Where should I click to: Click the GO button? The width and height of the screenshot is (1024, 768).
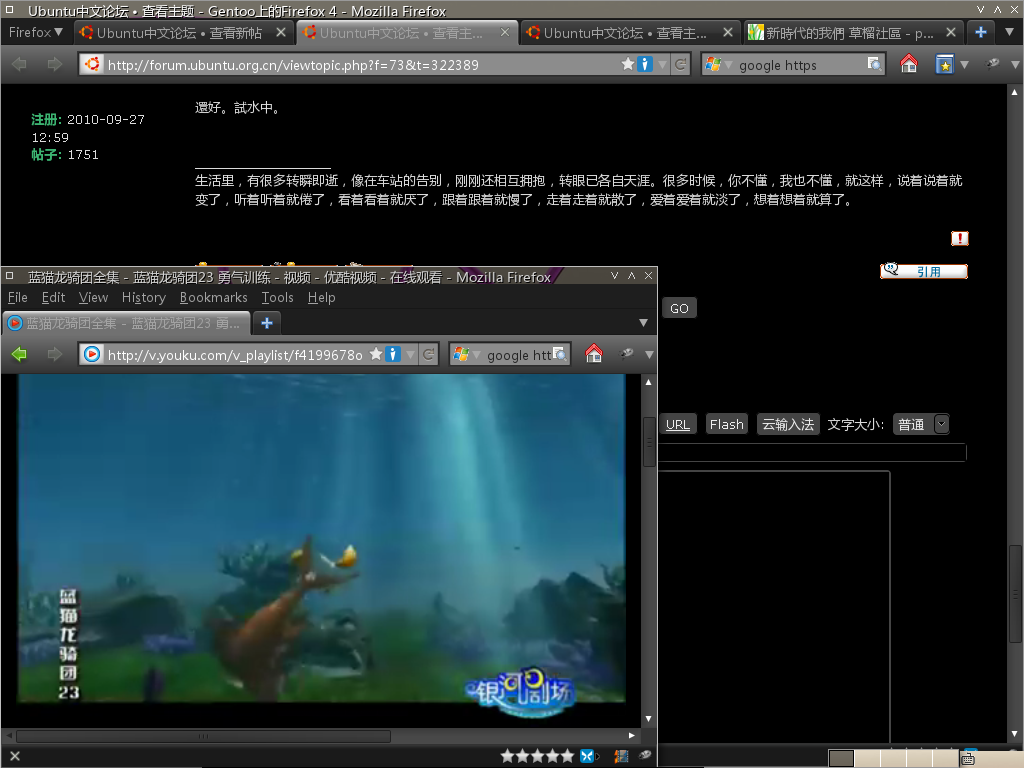click(679, 308)
